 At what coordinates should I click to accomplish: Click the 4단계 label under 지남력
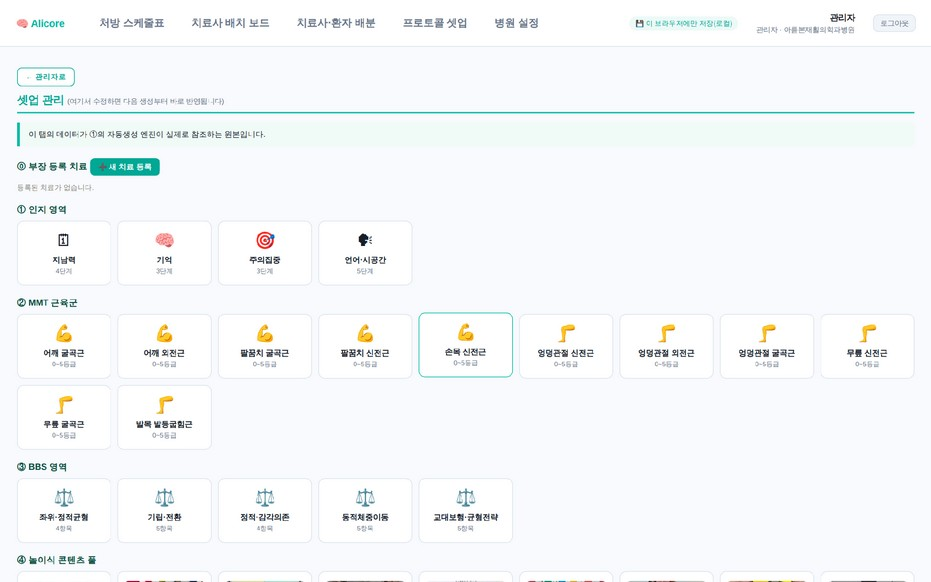point(64,271)
